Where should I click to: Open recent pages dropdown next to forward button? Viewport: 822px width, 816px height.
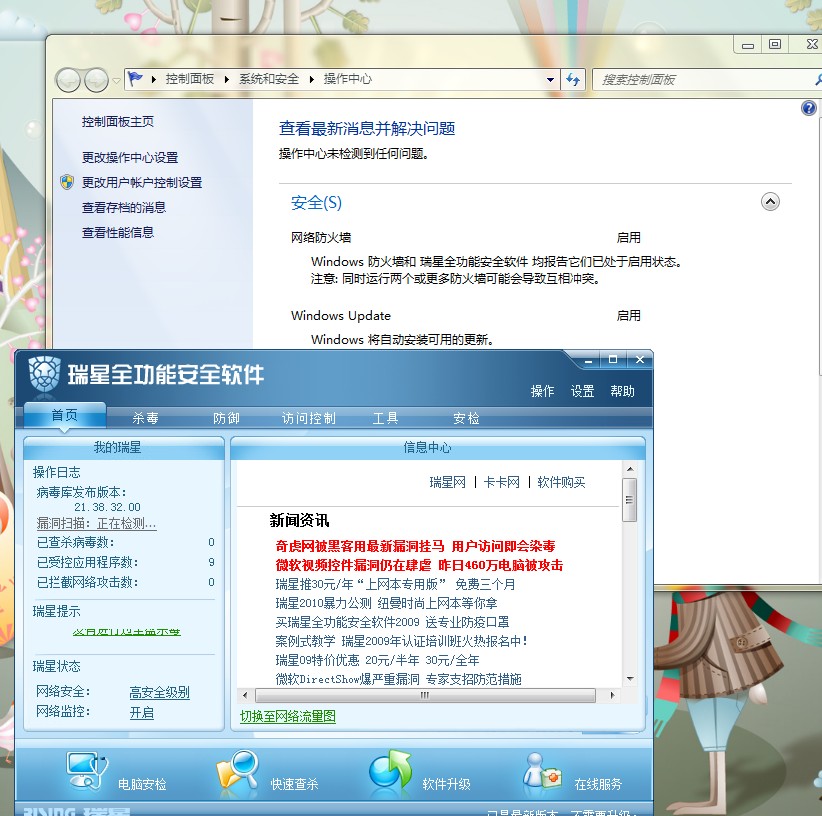(116, 81)
